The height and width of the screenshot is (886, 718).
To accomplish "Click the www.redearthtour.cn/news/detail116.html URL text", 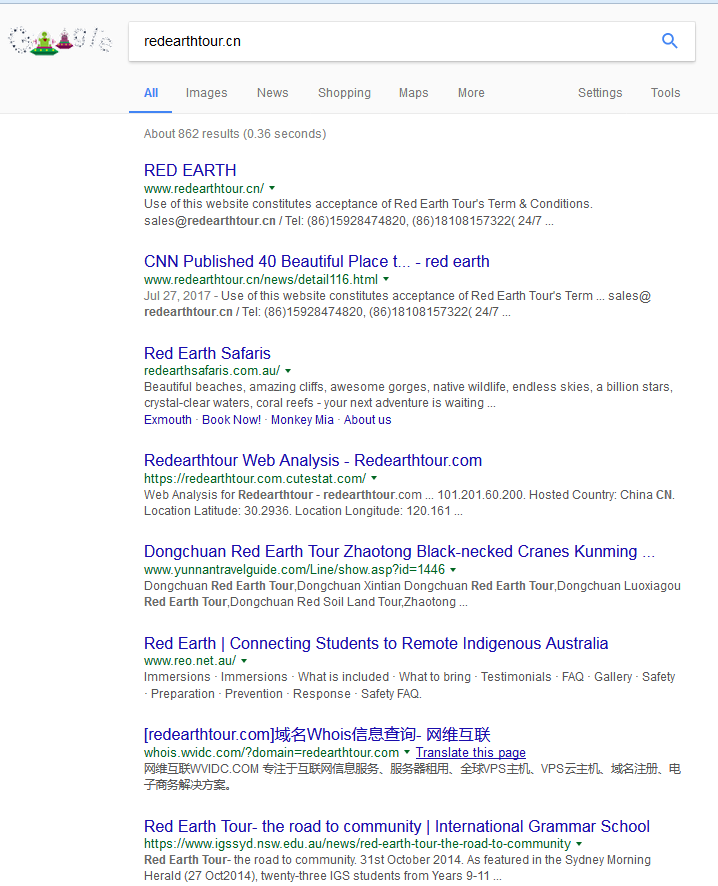I will point(261,279).
